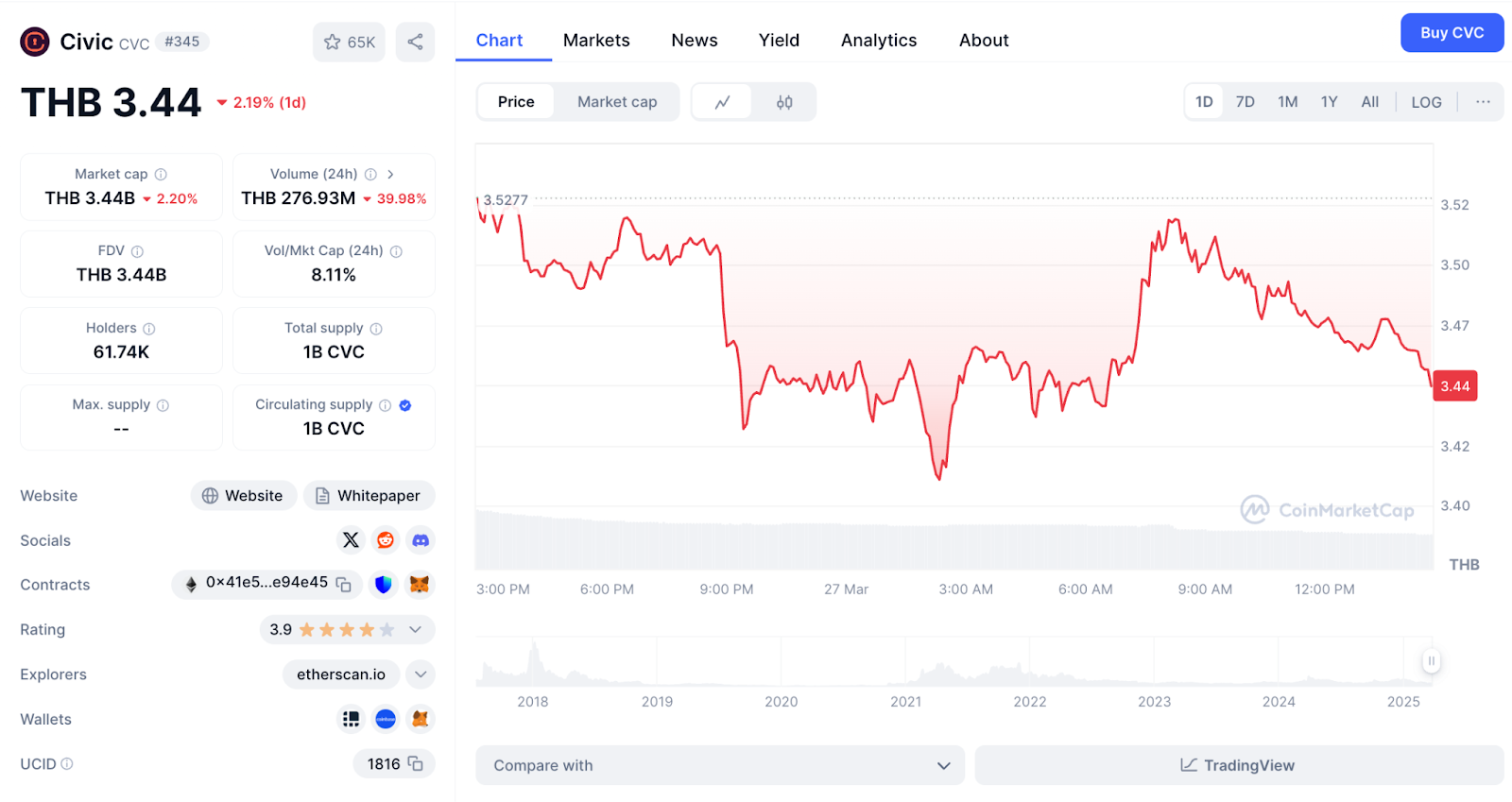Open the Reddit social link
Screen dimensions: 1512x802
pos(386,540)
